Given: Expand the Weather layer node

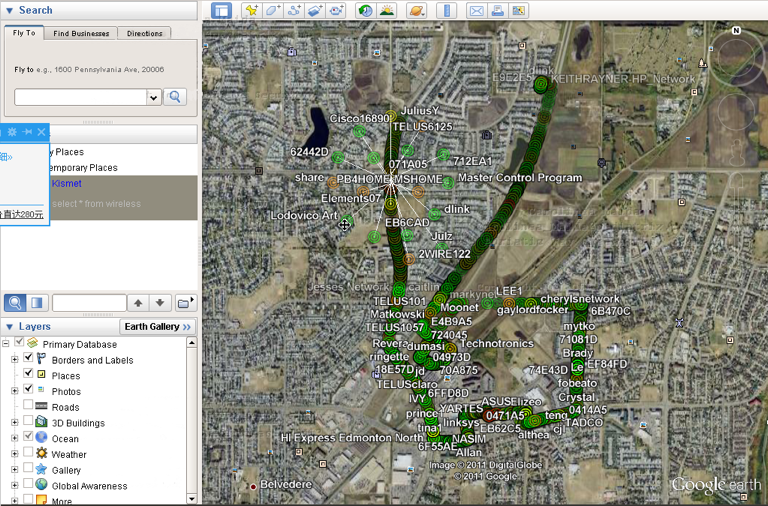Looking at the screenshot, I should coord(14,454).
